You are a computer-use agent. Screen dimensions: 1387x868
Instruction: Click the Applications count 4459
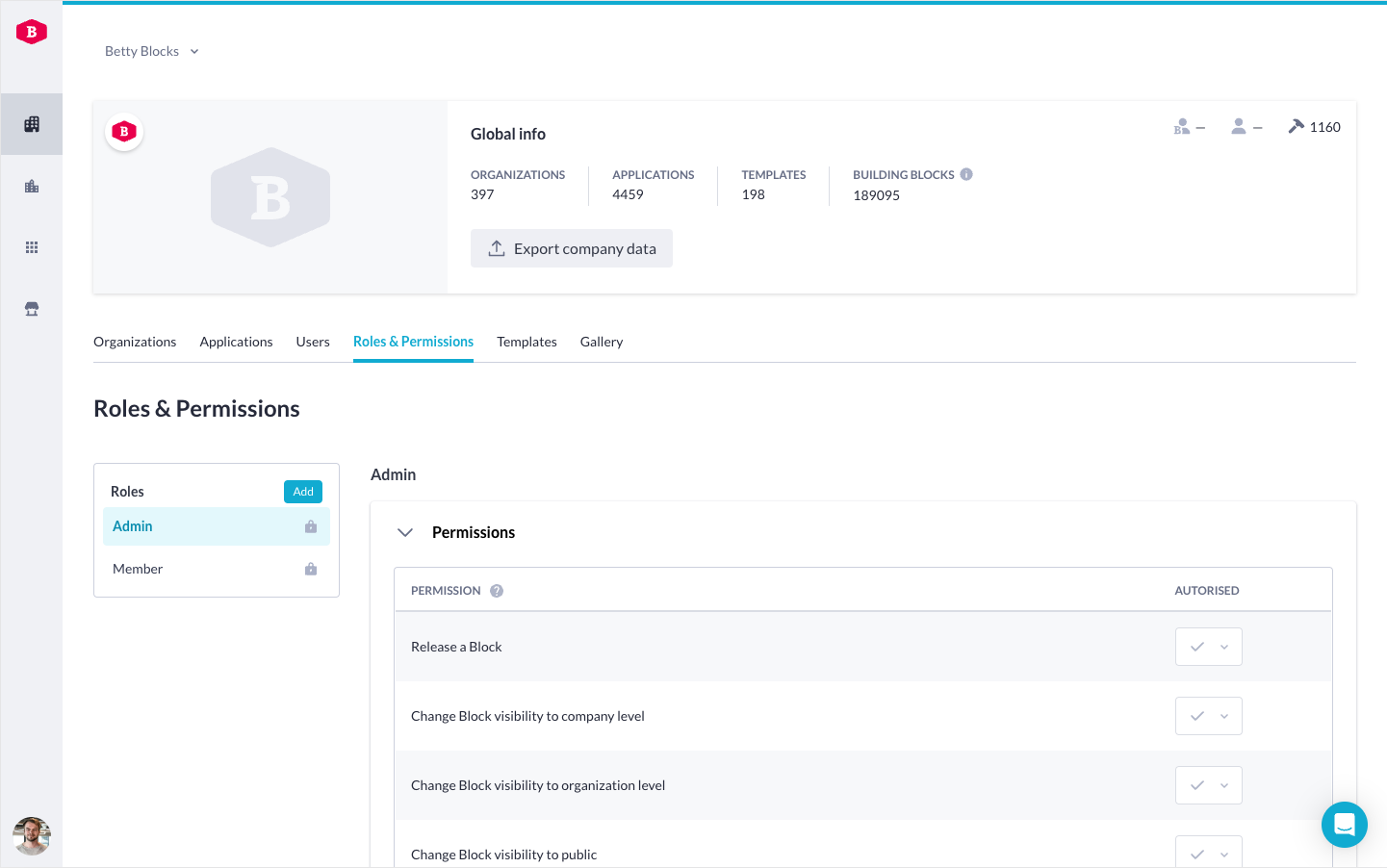(x=628, y=194)
